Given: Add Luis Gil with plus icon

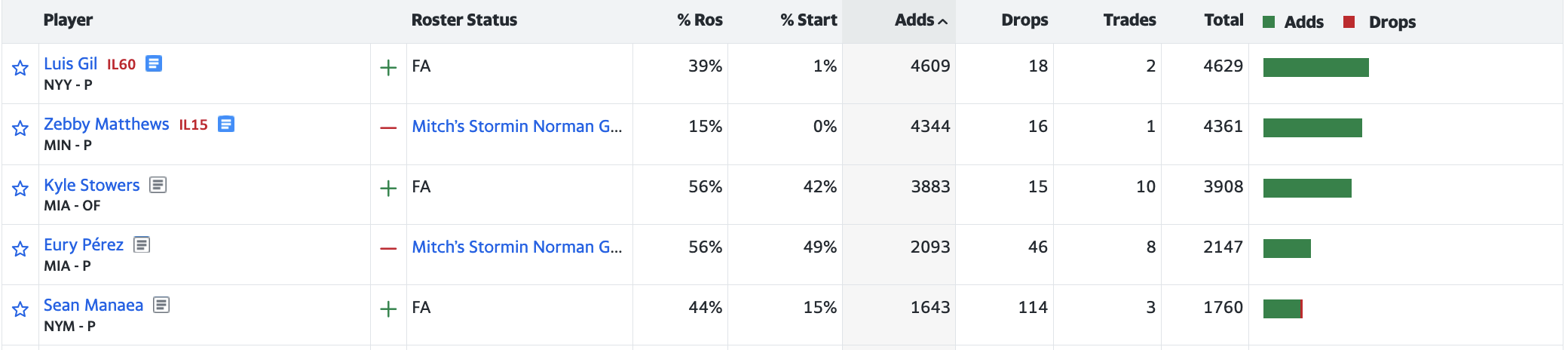Looking at the screenshot, I should point(388,68).
